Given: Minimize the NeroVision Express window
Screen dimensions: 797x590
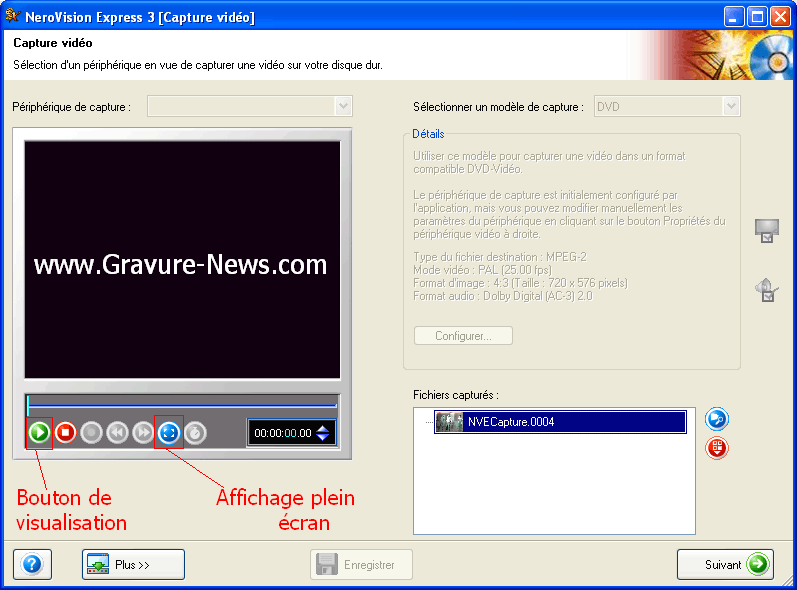Looking at the screenshot, I should pyautogui.click(x=733, y=17).
